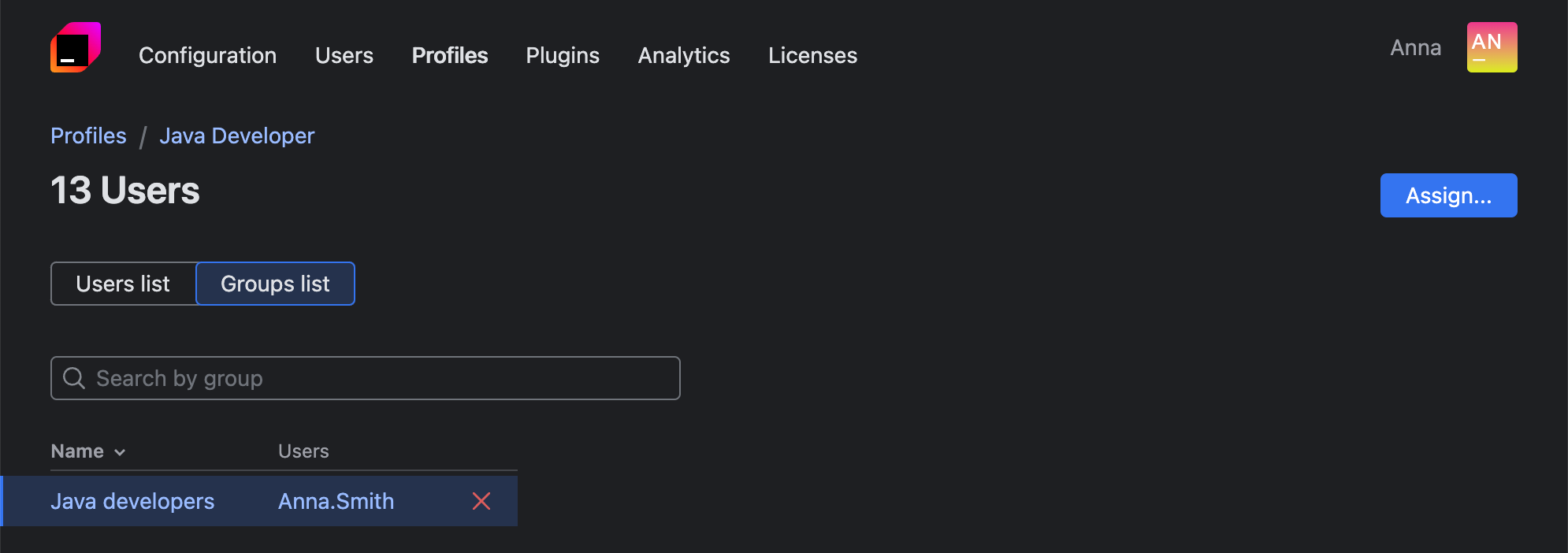Go to the Analytics section
This screenshot has height=553, width=1568.
[683, 55]
